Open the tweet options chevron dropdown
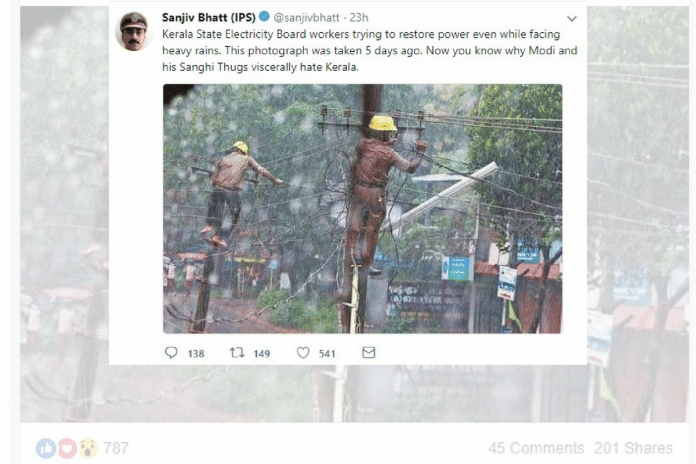The width and height of the screenshot is (696, 464). (571, 18)
